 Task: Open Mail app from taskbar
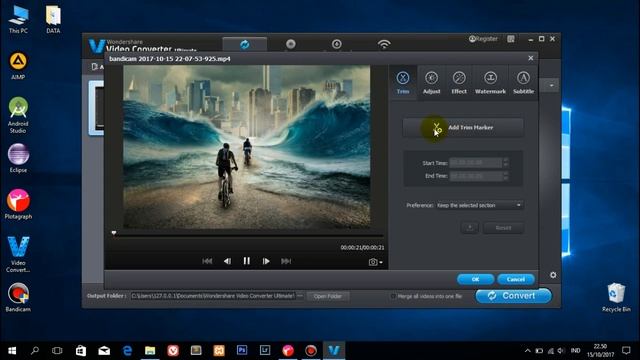point(104,351)
